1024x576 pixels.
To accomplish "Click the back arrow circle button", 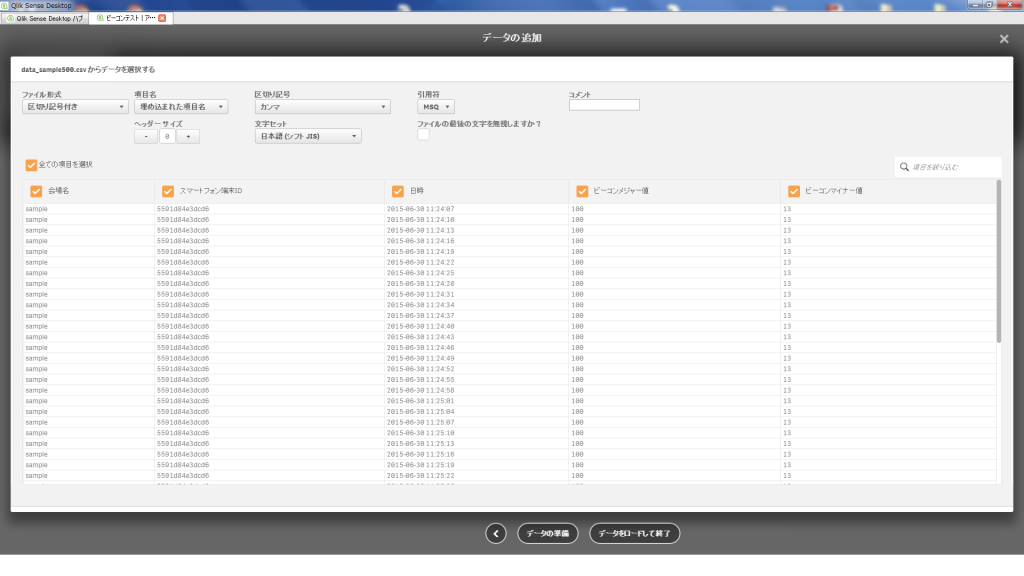I will coord(496,534).
